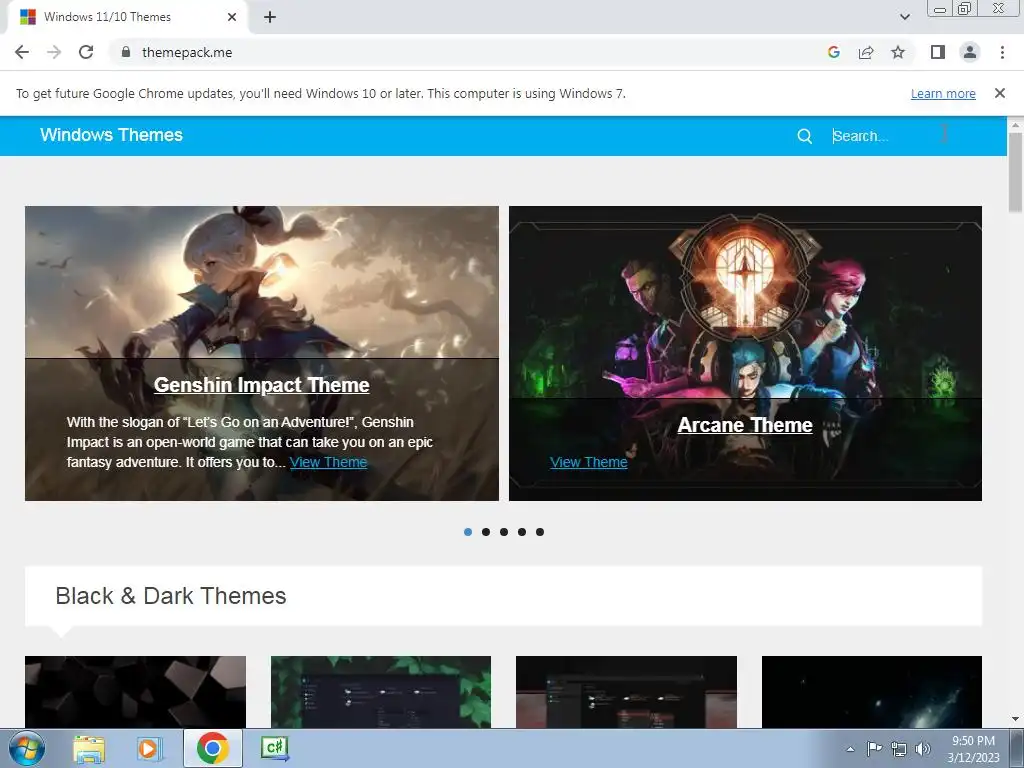
Task: Click the Google icon in address bar
Action: pyautogui.click(x=833, y=52)
